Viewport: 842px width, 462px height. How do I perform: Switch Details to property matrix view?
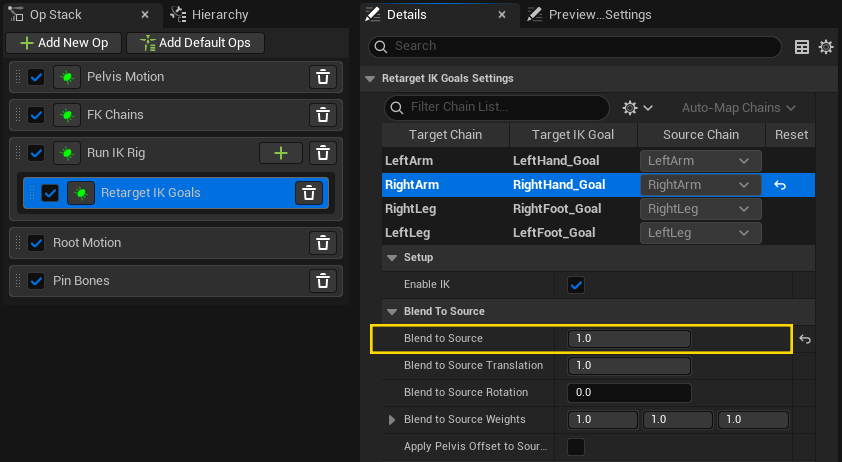point(802,47)
